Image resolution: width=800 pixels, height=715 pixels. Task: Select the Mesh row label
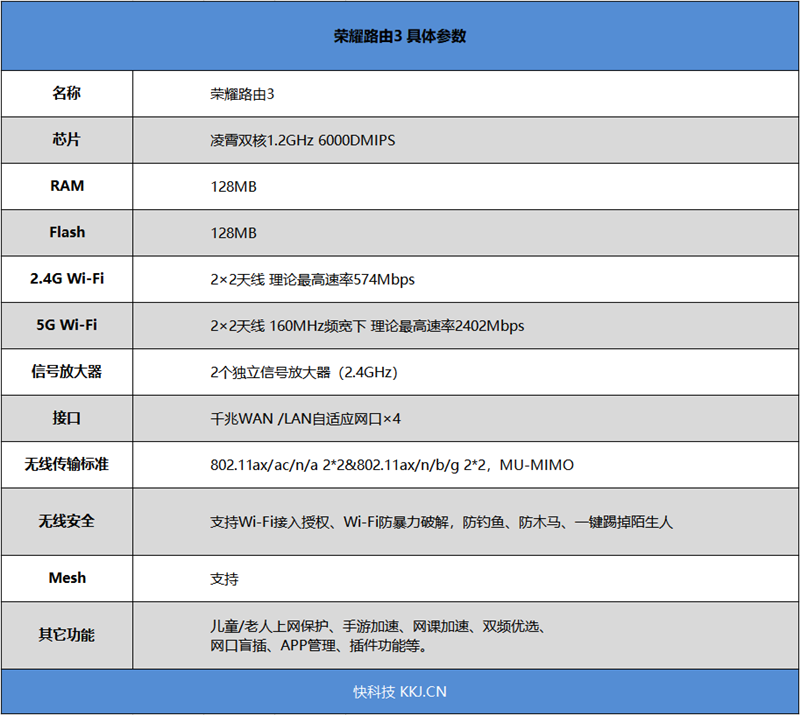coord(67,578)
